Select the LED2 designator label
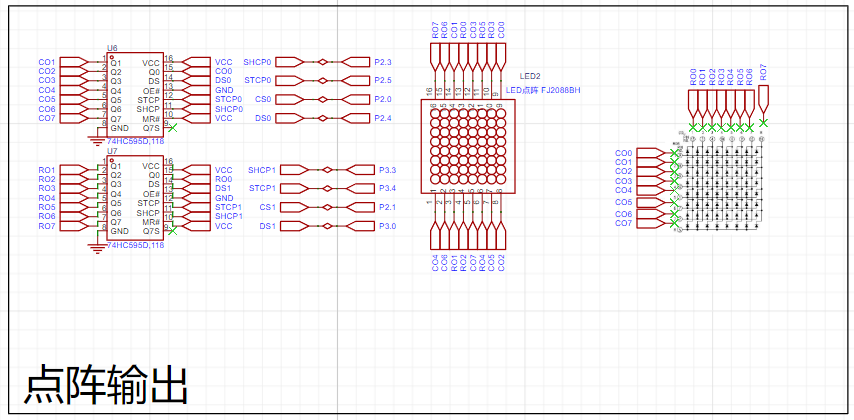854x420 pixels. 530,76
